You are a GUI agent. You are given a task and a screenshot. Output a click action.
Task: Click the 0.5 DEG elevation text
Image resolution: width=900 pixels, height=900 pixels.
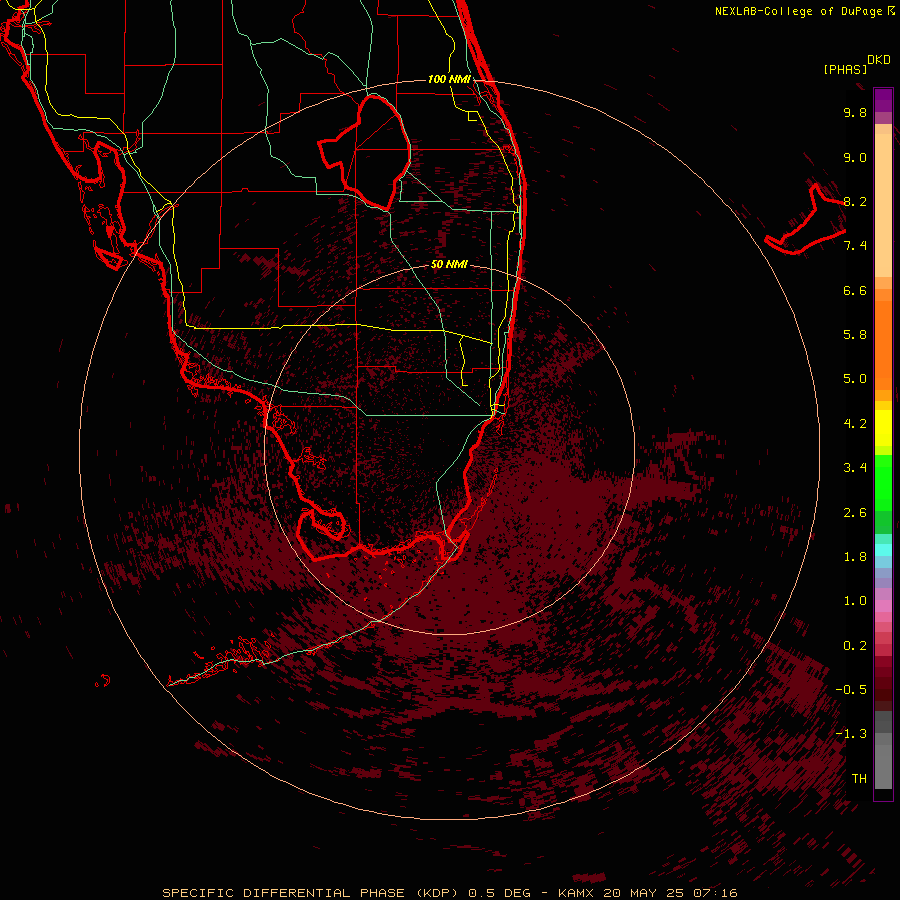click(x=498, y=893)
